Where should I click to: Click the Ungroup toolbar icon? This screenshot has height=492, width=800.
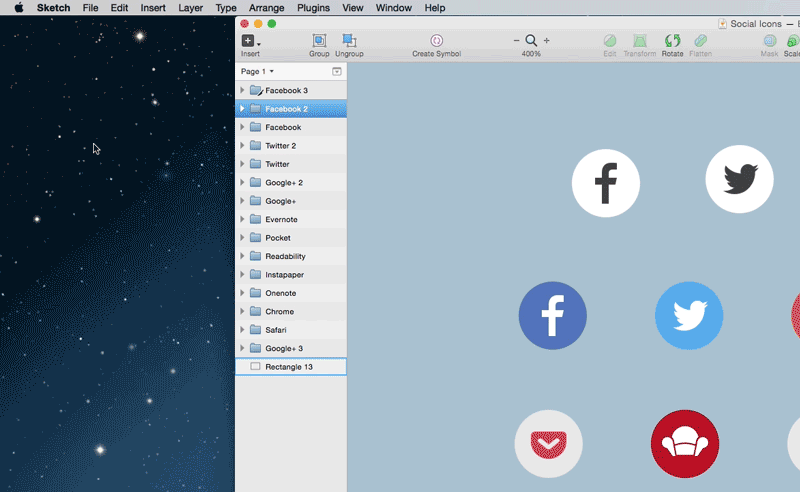tap(349, 40)
